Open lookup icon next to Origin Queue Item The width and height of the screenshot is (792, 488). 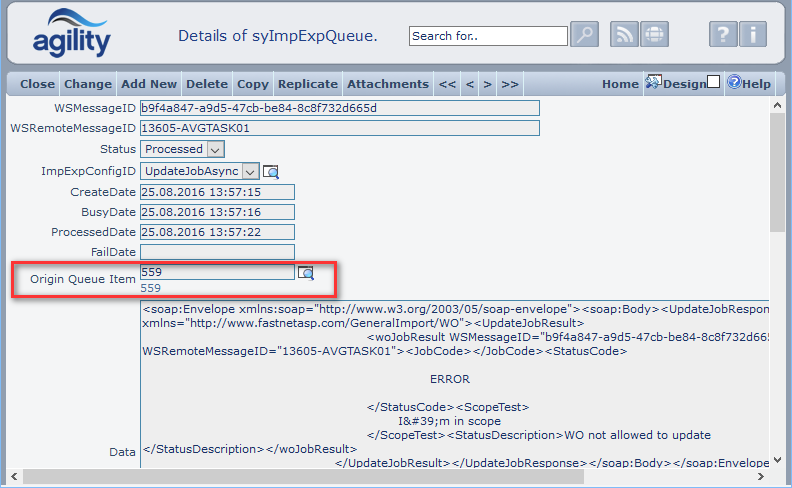306,273
